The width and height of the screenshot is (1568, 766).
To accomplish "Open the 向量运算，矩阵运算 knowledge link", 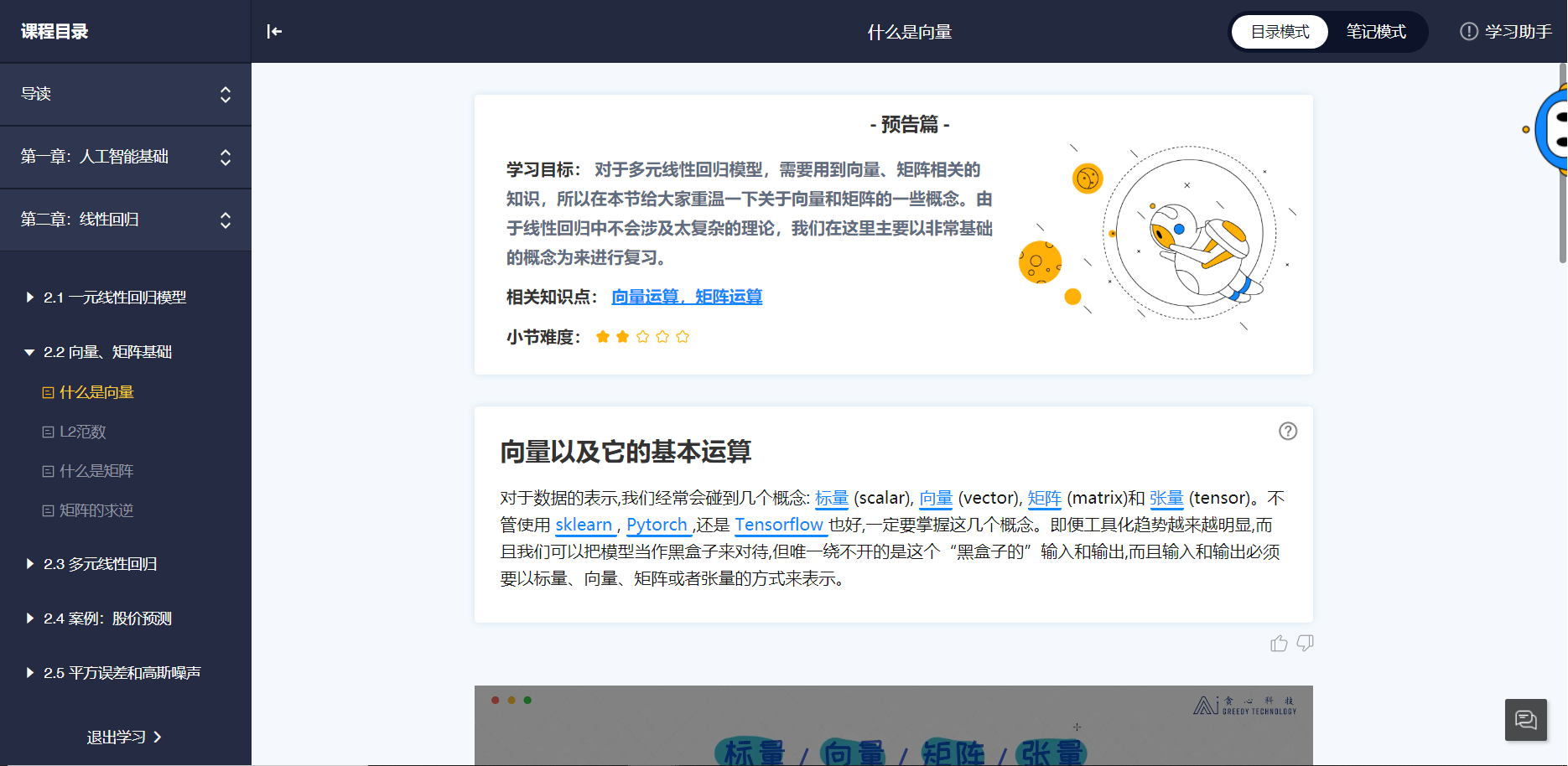I will coord(687,297).
